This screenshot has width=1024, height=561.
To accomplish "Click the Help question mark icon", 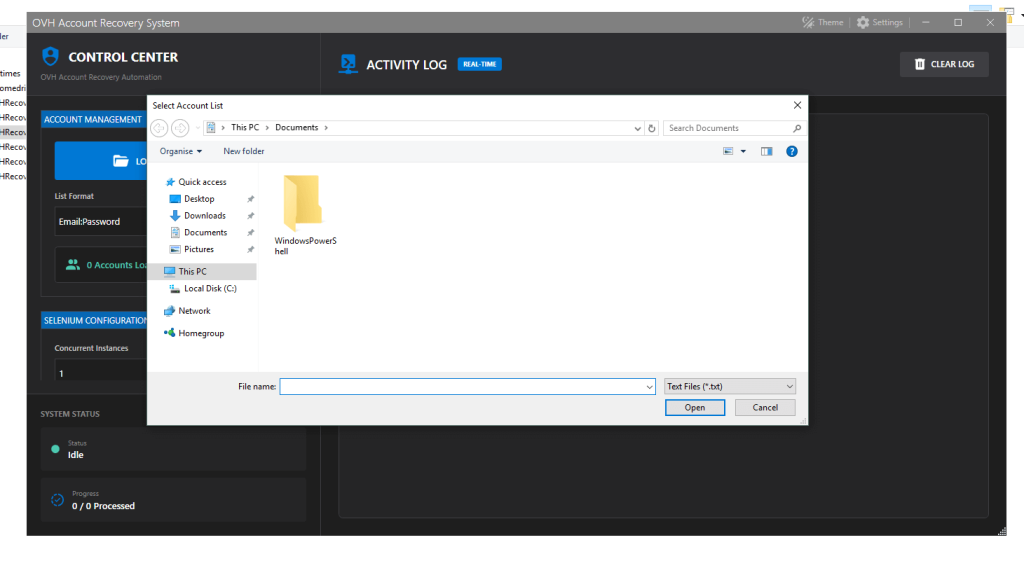I will [791, 151].
